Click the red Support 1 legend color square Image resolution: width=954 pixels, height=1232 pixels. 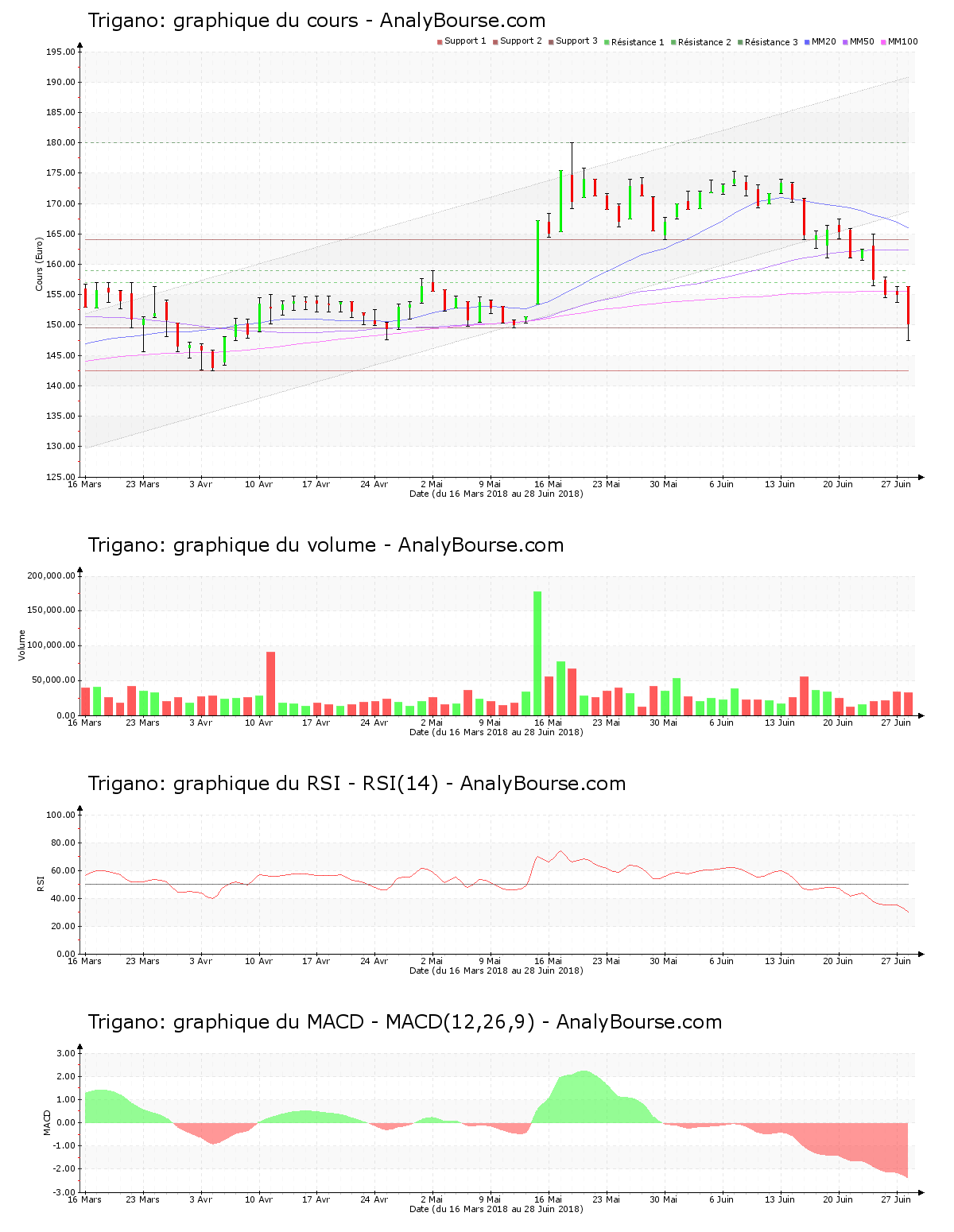[440, 42]
